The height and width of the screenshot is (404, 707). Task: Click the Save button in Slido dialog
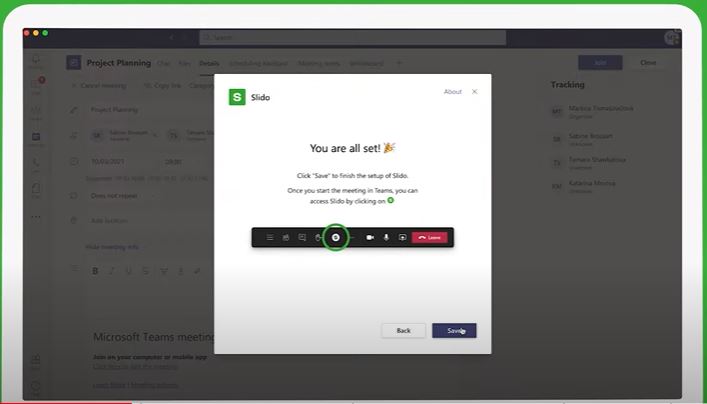454,330
